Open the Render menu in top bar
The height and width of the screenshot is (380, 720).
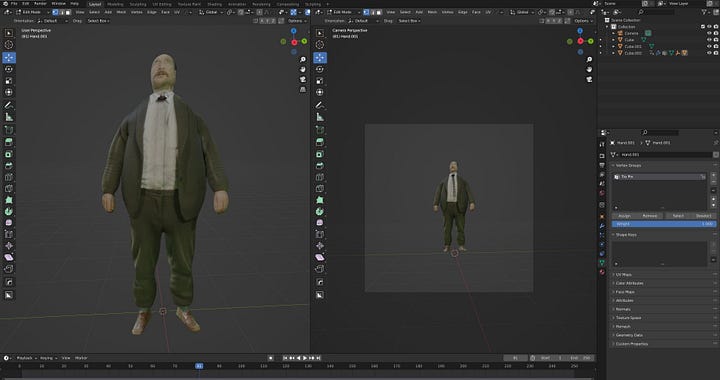[40, 4]
